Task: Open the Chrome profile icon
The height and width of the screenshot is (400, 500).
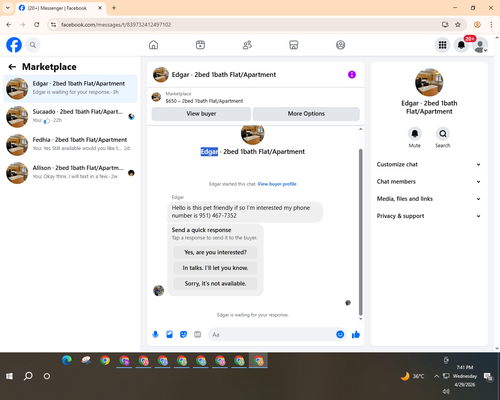Action: coord(477,25)
